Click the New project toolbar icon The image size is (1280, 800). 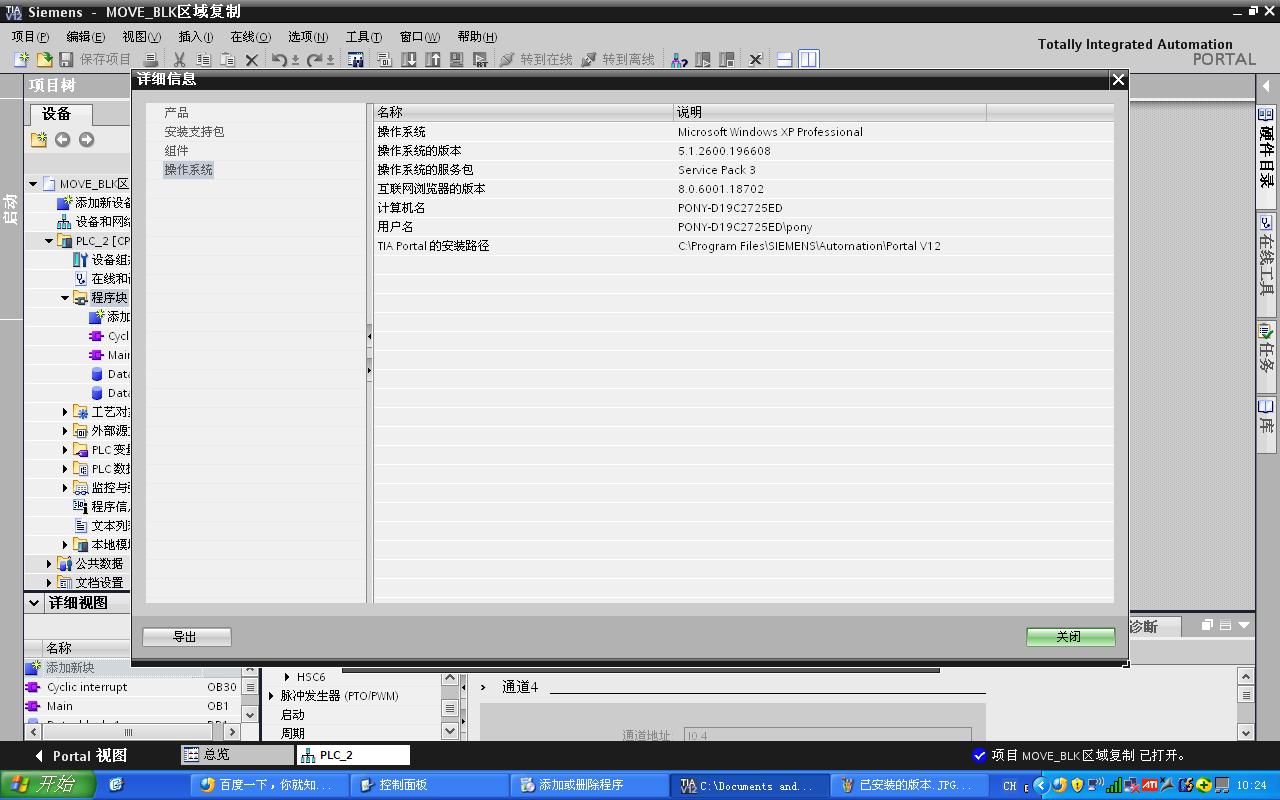[x=21, y=60]
